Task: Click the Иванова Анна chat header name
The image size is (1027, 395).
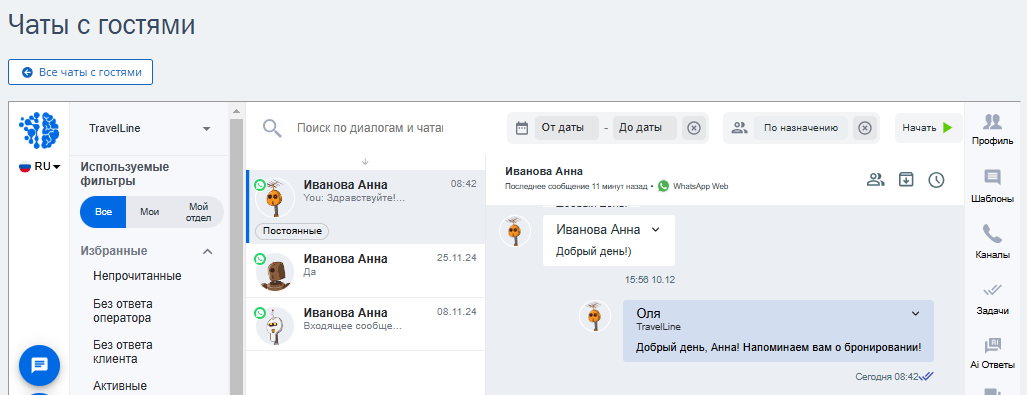Action: (x=544, y=171)
